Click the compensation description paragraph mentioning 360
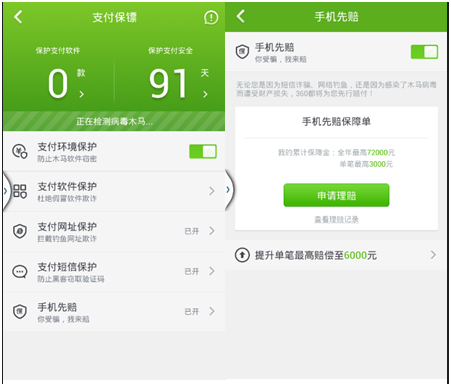 pyautogui.click(x=336, y=89)
